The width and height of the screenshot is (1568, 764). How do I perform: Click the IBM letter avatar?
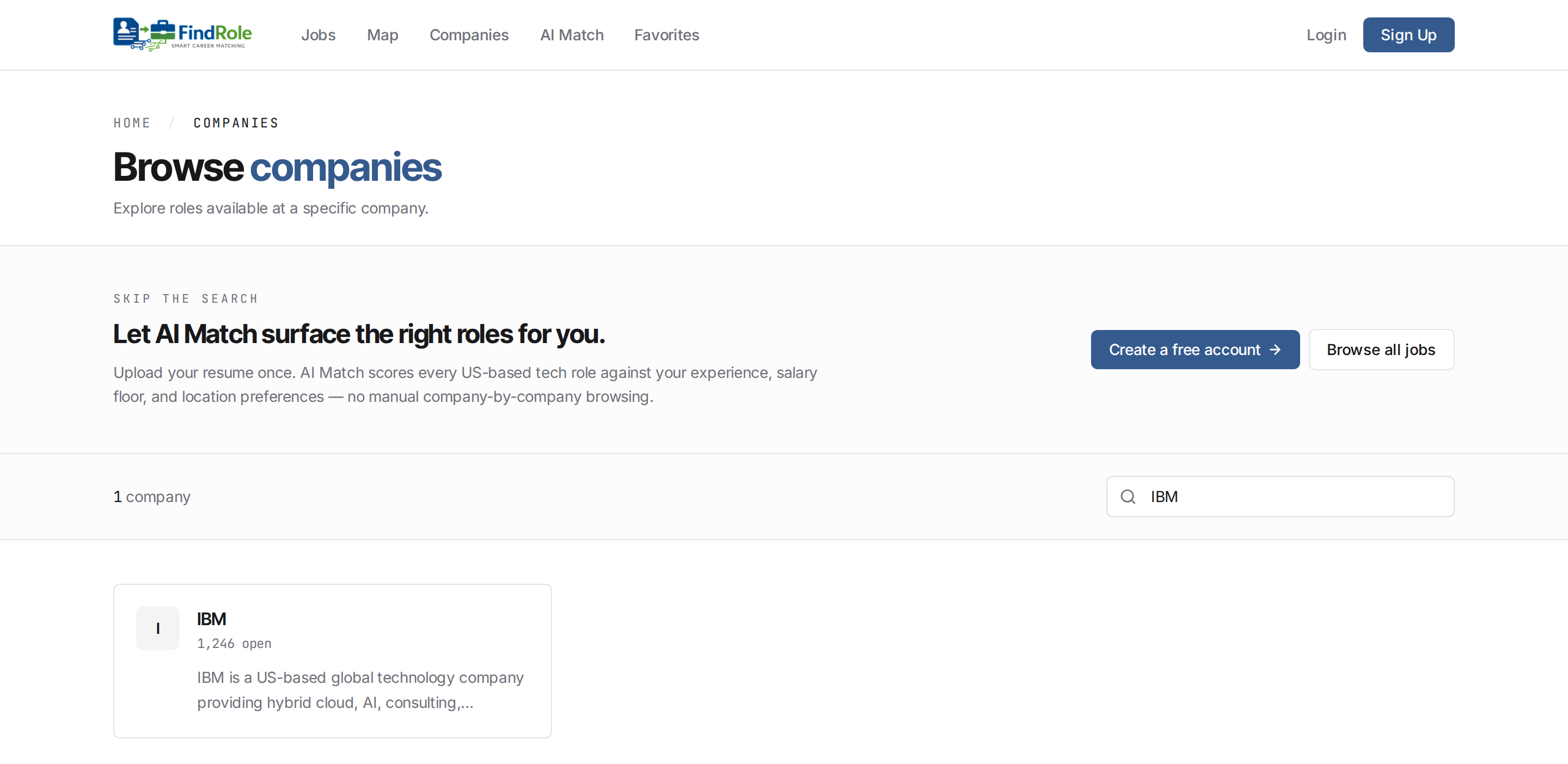point(158,628)
